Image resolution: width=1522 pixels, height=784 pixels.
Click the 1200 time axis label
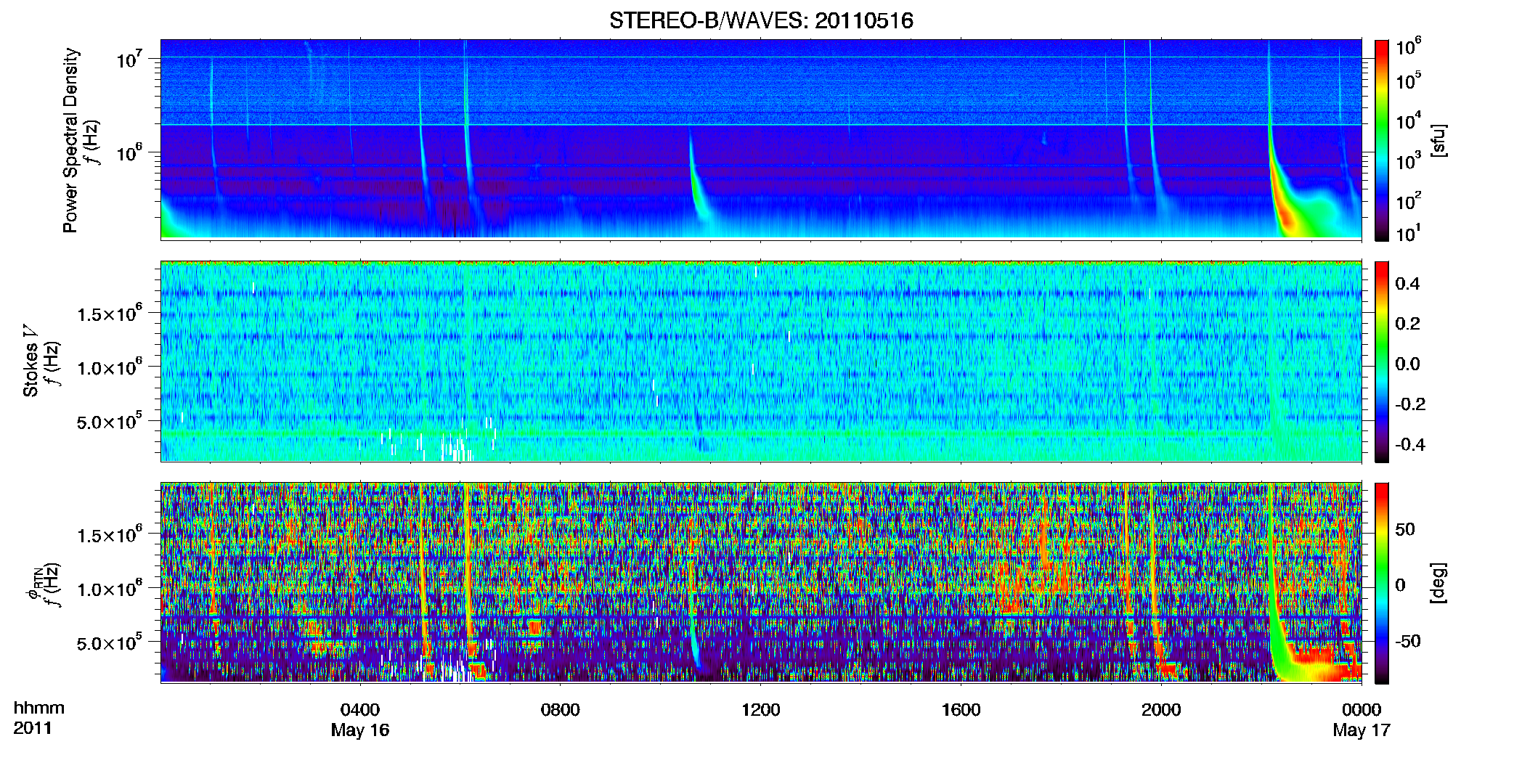[760, 710]
